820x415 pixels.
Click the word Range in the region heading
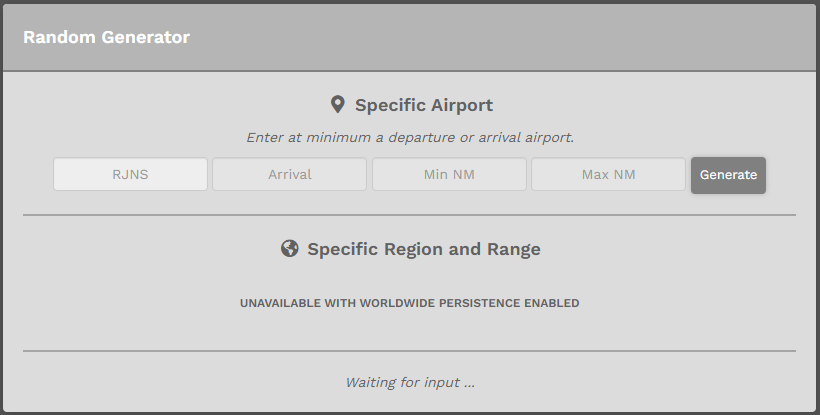tap(514, 249)
